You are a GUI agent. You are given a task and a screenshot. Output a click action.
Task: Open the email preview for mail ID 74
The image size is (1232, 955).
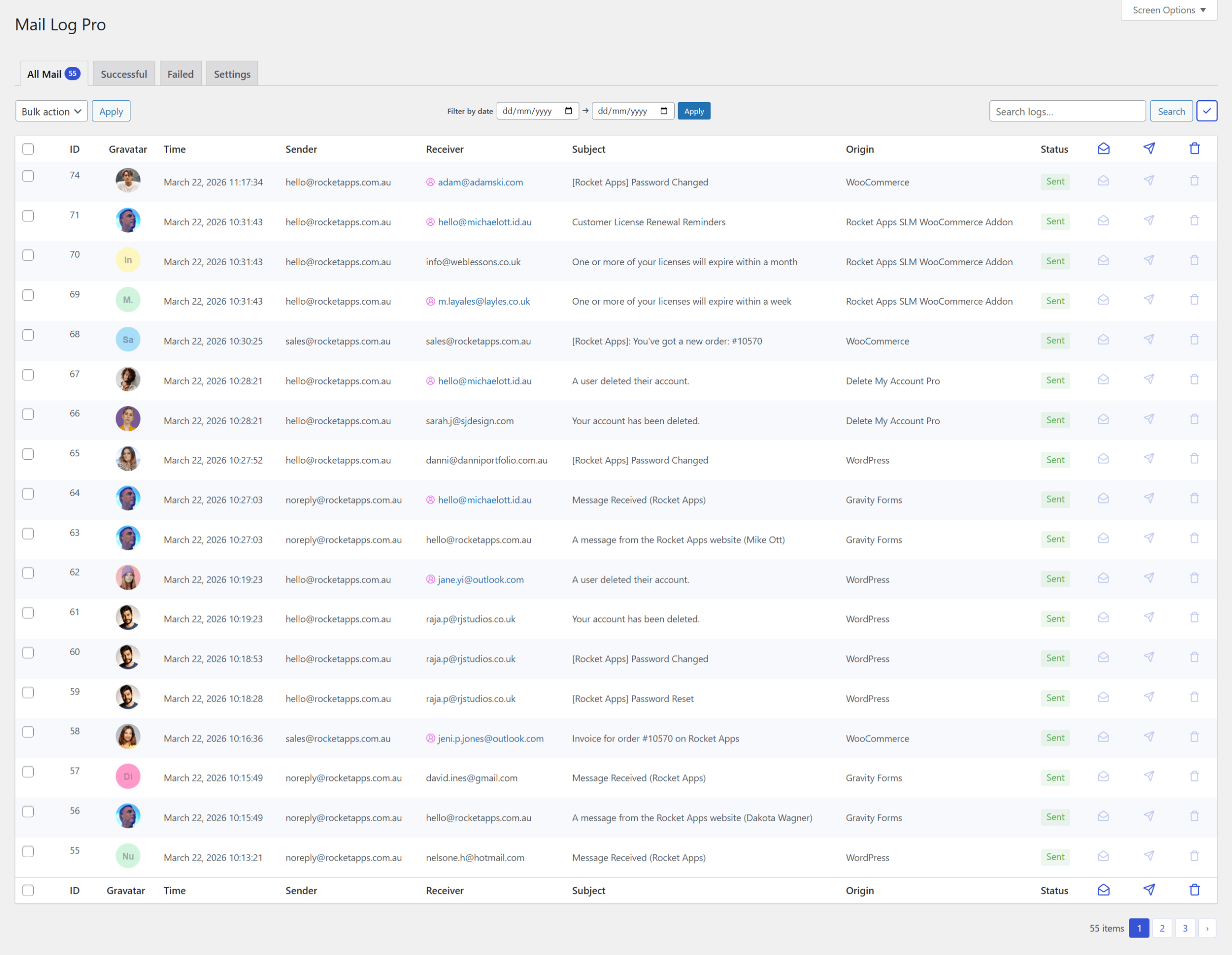point(1104,181)
